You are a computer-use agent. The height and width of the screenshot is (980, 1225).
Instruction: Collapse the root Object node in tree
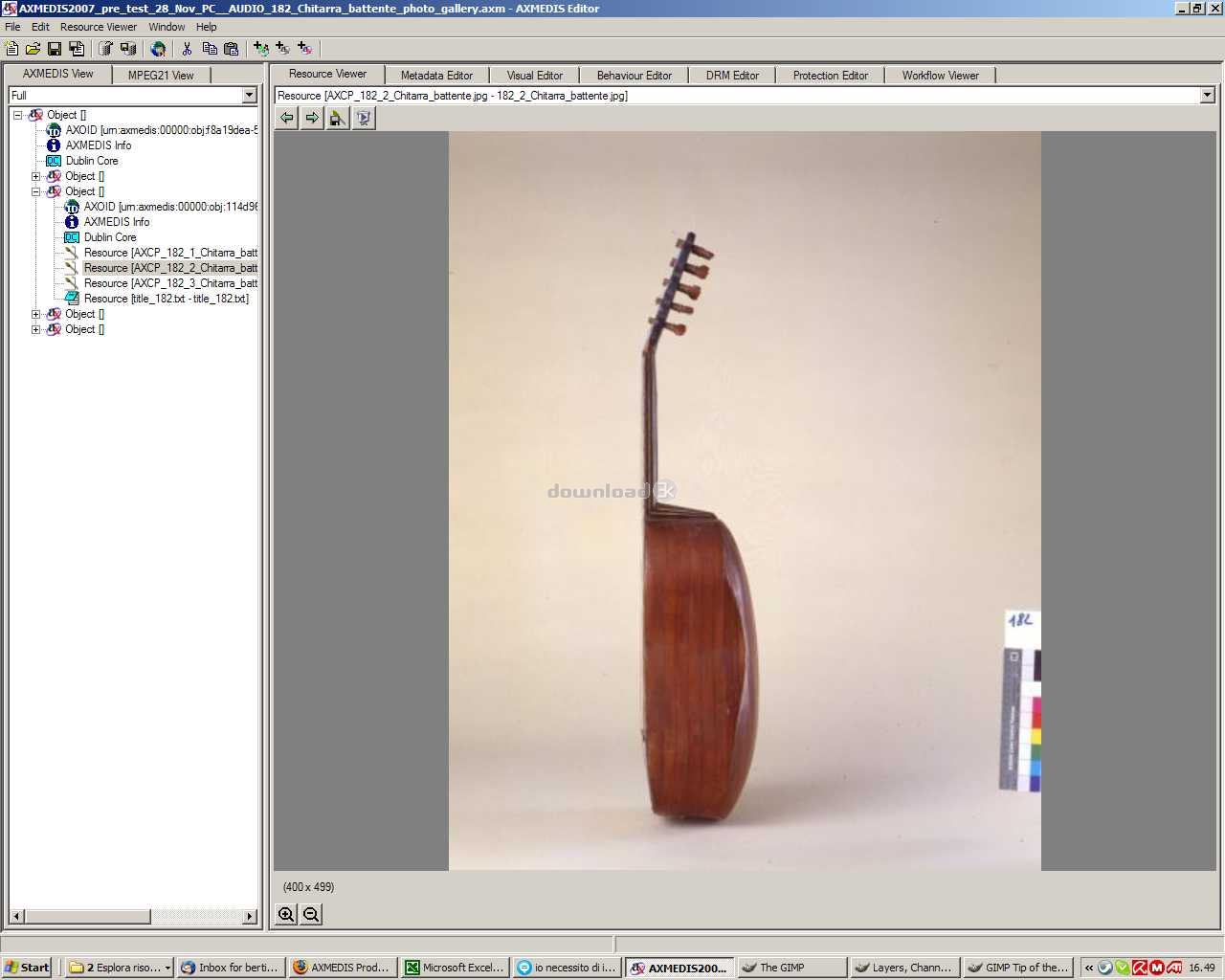pos(18,115)
